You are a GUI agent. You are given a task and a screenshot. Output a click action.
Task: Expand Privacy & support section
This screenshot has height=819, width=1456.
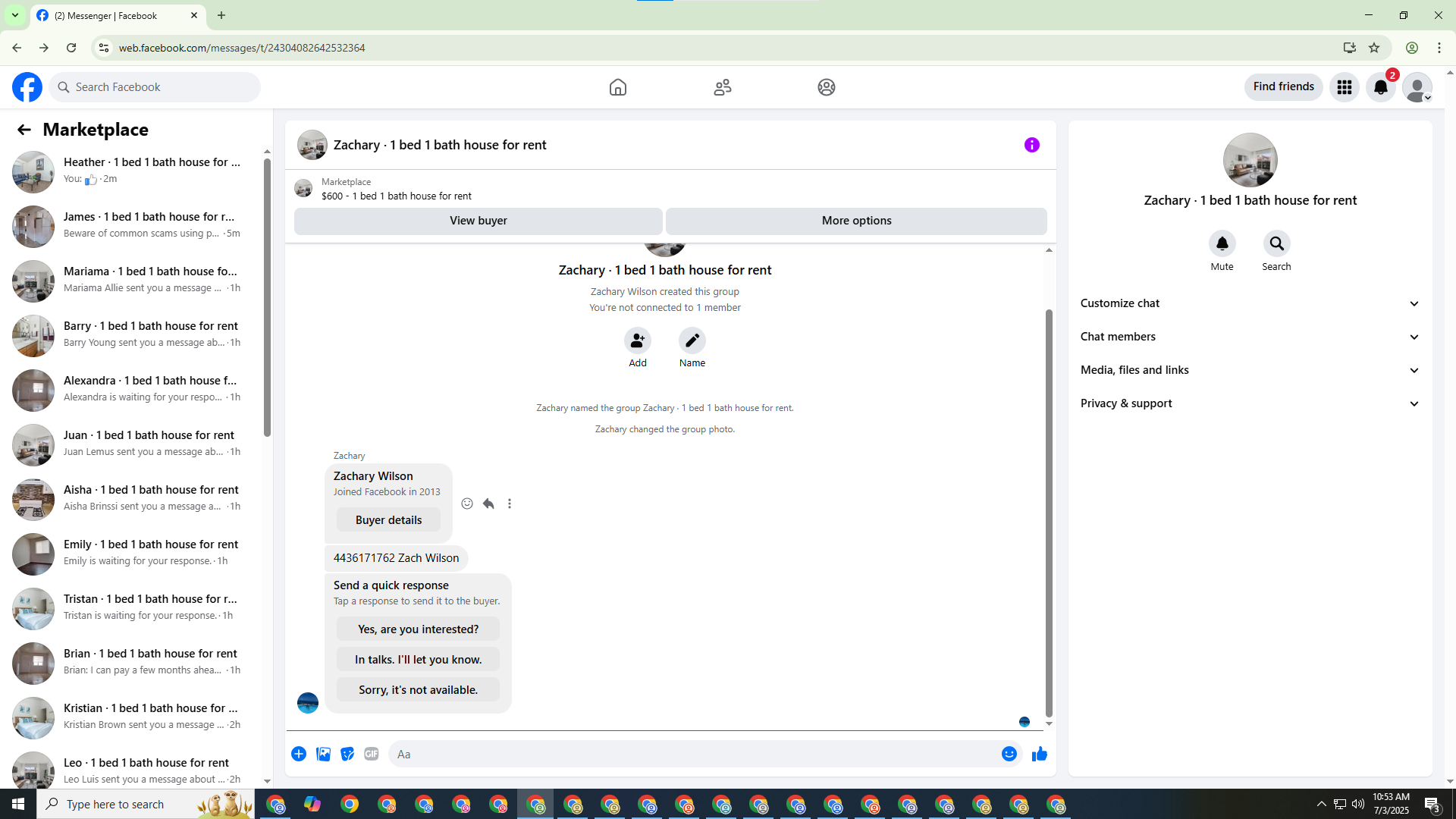1250,403
